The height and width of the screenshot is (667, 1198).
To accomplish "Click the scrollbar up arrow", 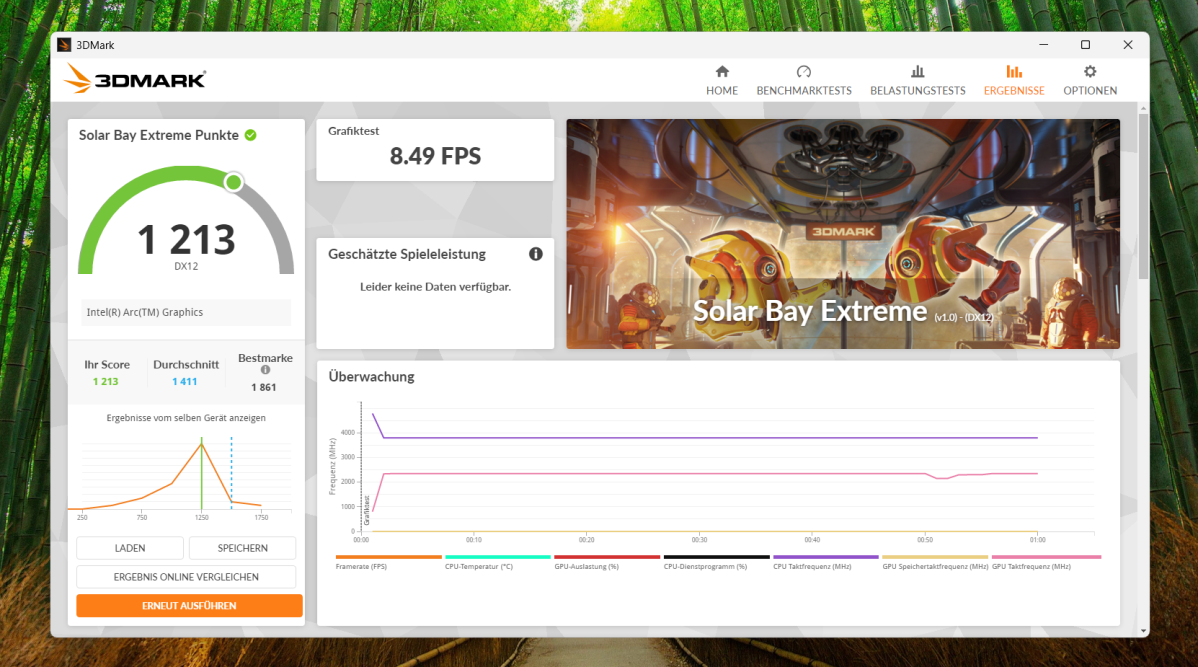I will [1143, 108].
